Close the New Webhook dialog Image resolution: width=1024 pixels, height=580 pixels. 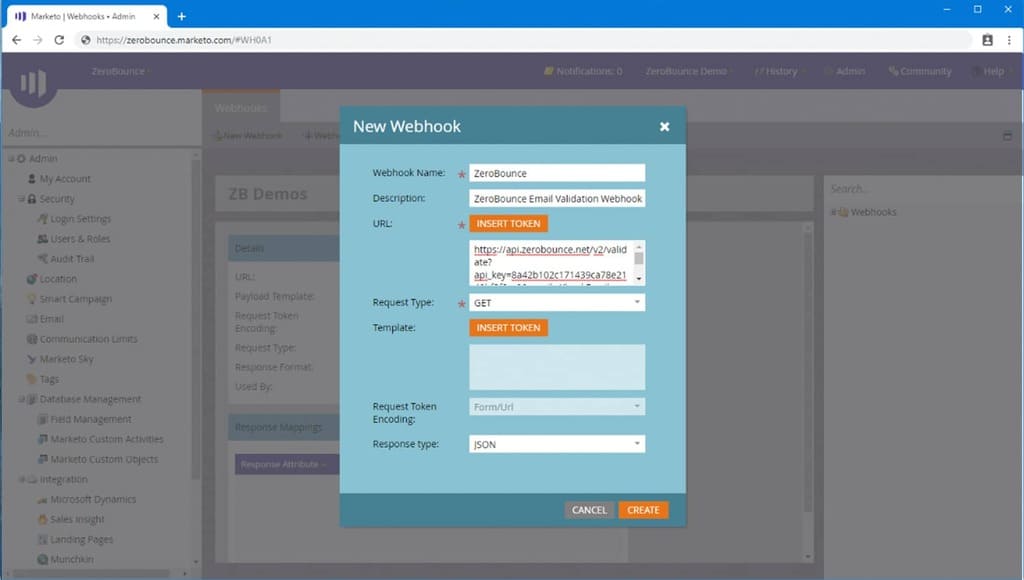pos(664,127)
